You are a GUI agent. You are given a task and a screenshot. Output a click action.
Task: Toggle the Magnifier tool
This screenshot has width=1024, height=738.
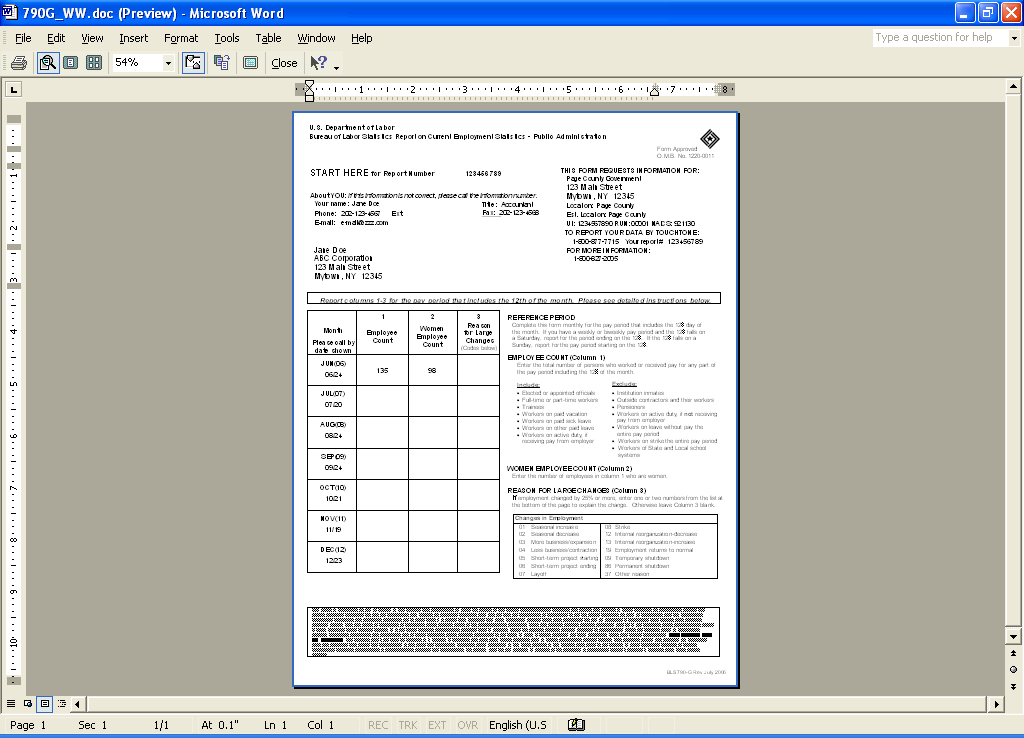[x=47, y=63]
